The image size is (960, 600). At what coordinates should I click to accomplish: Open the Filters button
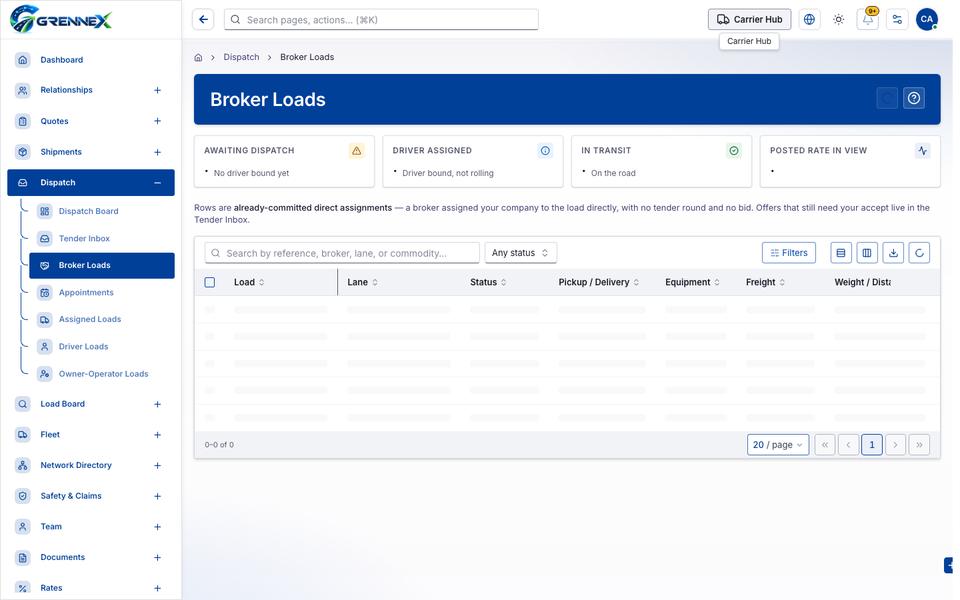click(789, 253)
